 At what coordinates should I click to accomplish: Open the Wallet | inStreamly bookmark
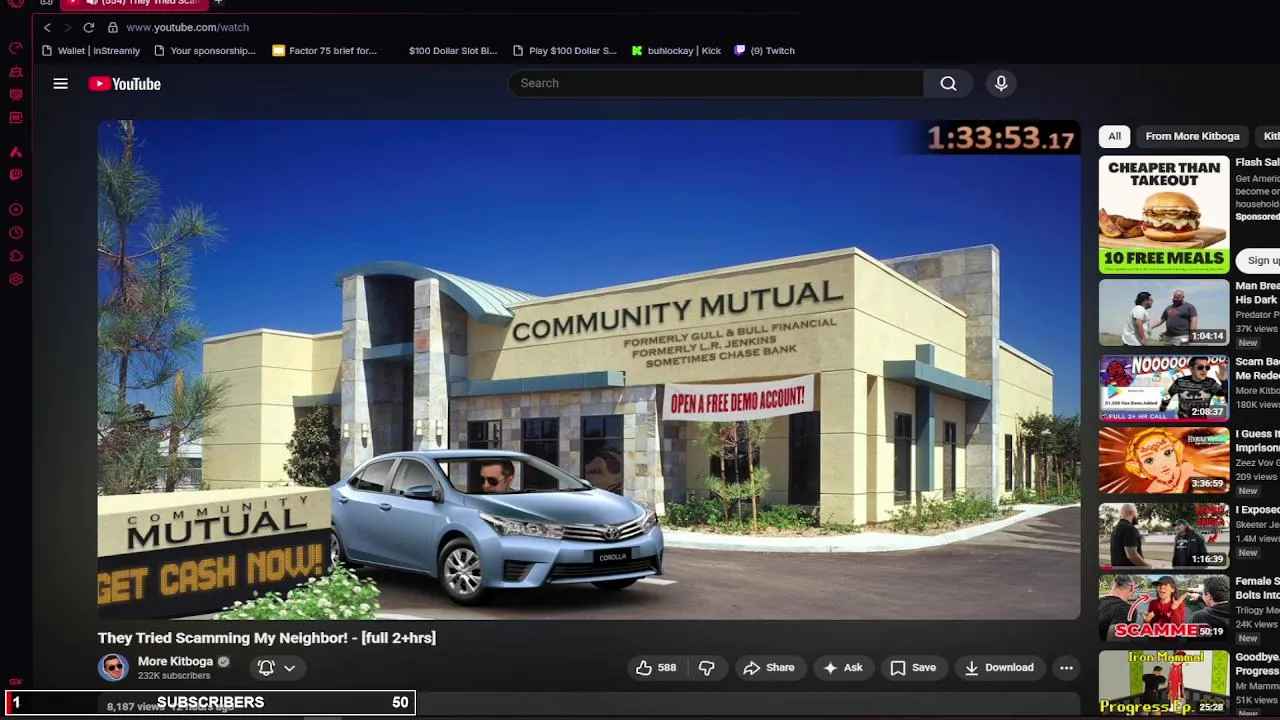point(91,51)
